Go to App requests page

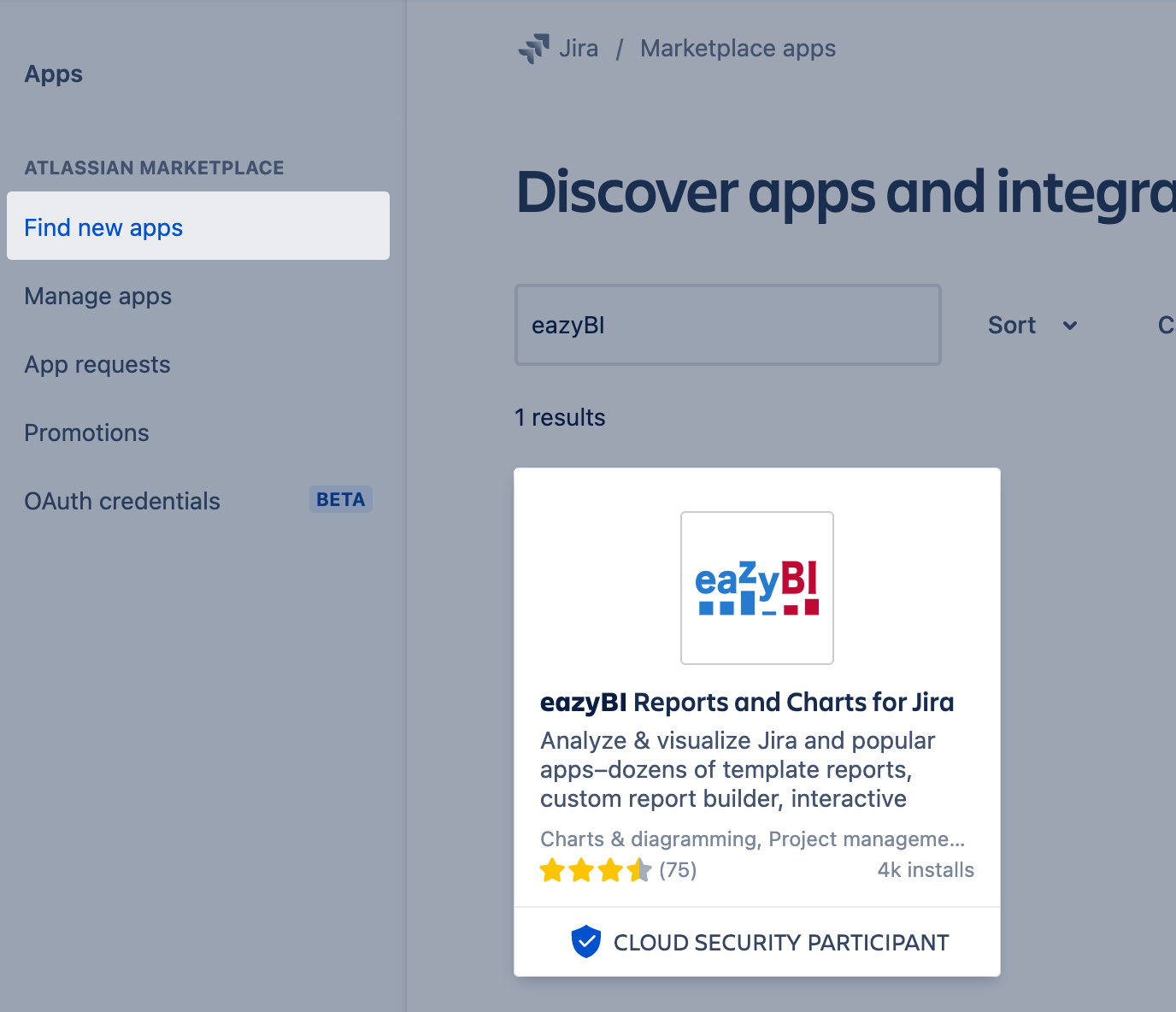[x=97, y=365]
